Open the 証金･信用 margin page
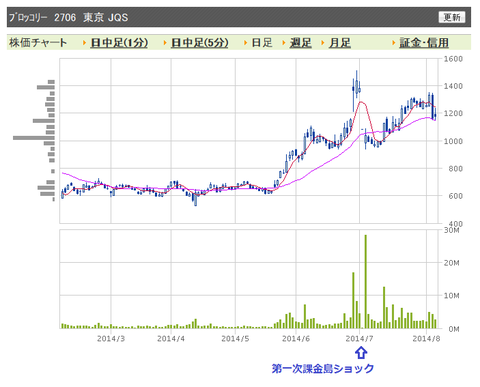The width and height of the screenshot is (480, 387). coord(424,43)
